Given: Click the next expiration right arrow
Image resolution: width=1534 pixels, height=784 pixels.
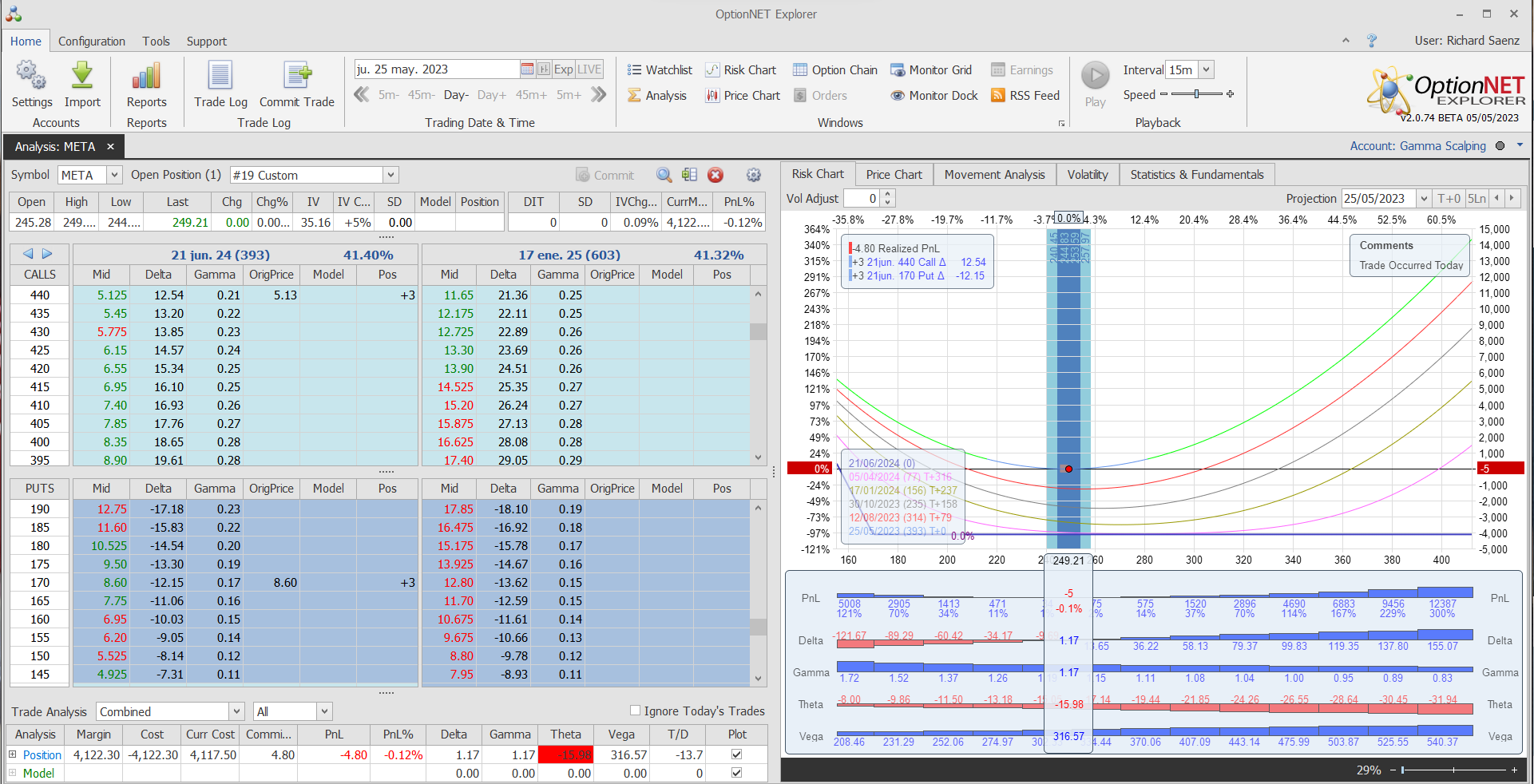Looking at the screenshot, I should click(47, 254).
